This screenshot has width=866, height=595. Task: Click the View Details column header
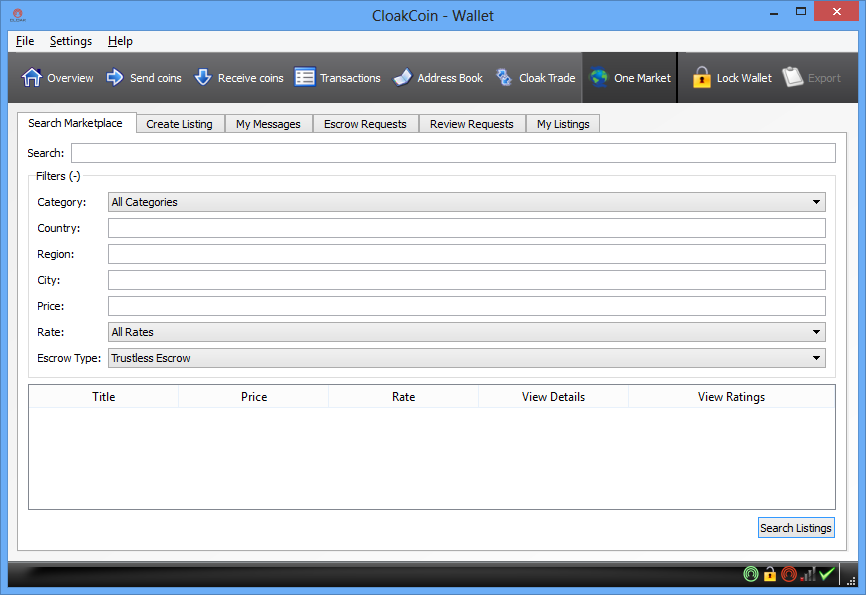(x=553, y=397)
